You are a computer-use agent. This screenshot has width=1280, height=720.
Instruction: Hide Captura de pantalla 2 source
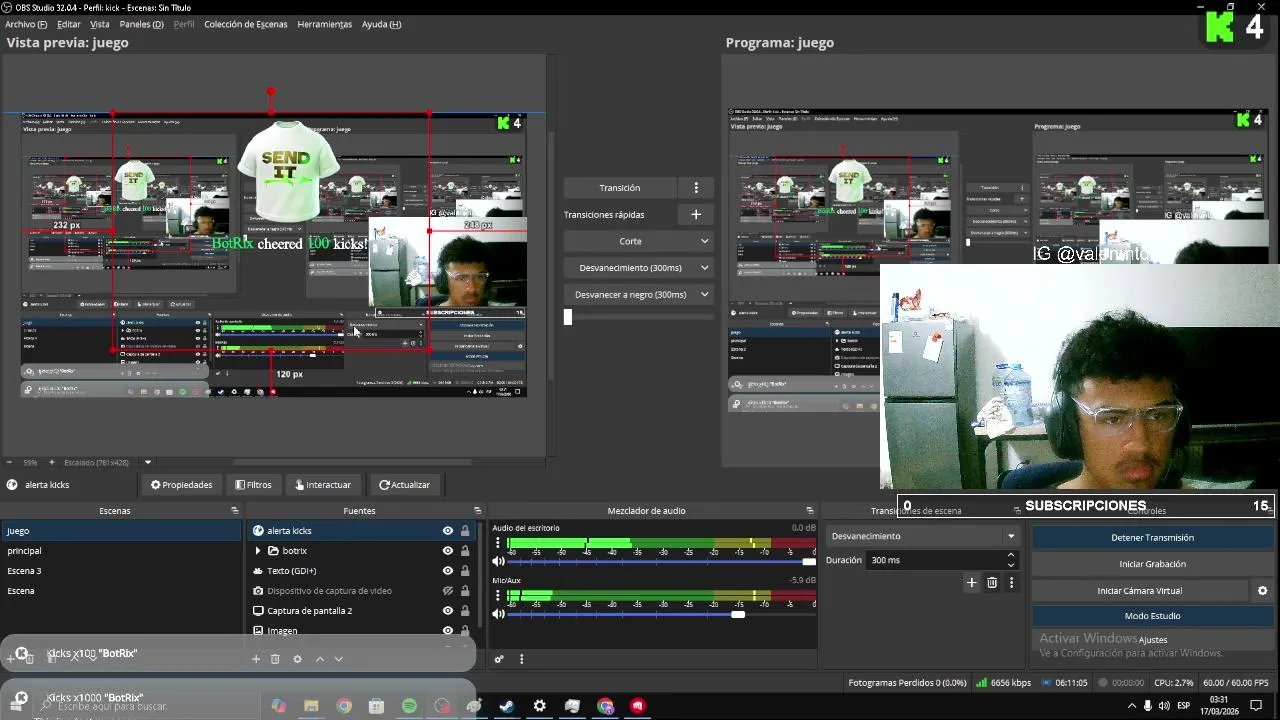[448, 611]
